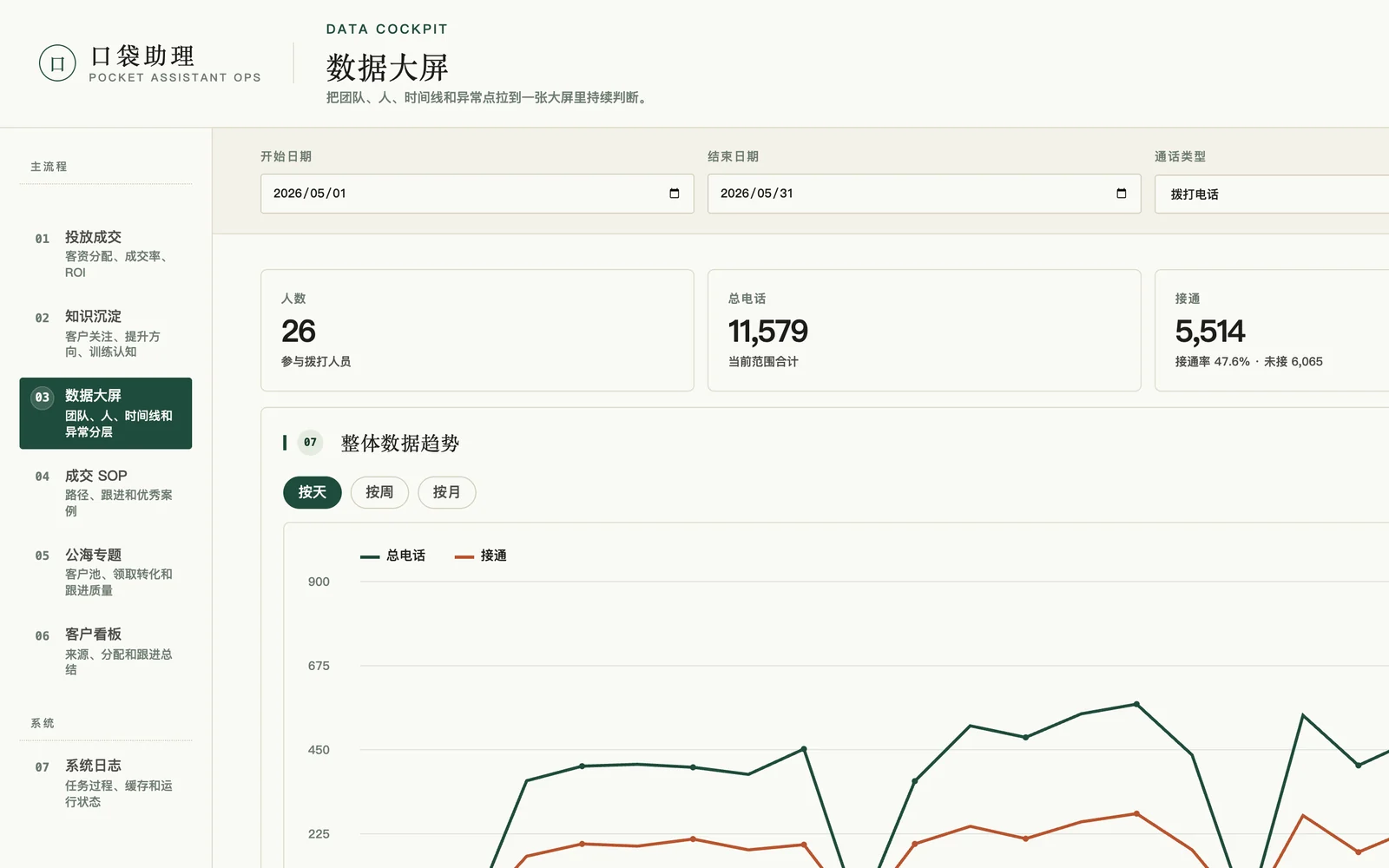Click the peak data point on 总电话 line
Screen dimensions: 1389x868
click(x=1136, y=704)
